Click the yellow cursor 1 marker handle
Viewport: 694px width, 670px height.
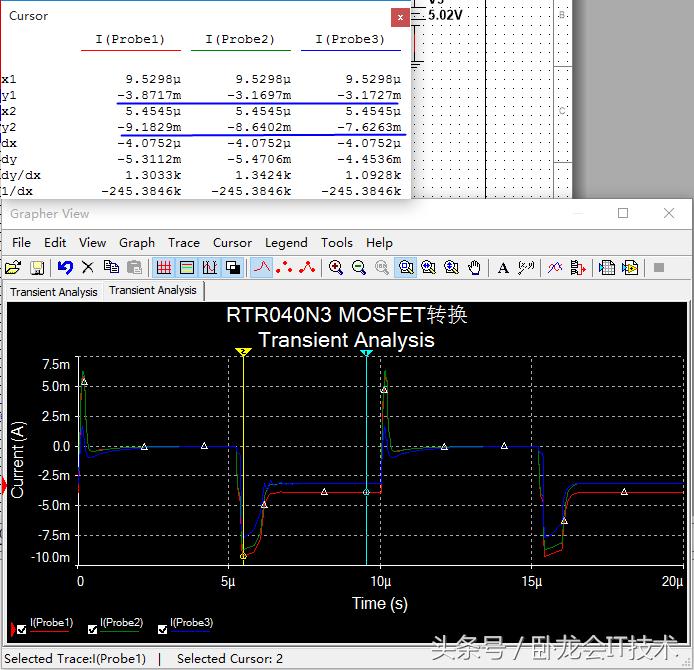click(243, 353)
